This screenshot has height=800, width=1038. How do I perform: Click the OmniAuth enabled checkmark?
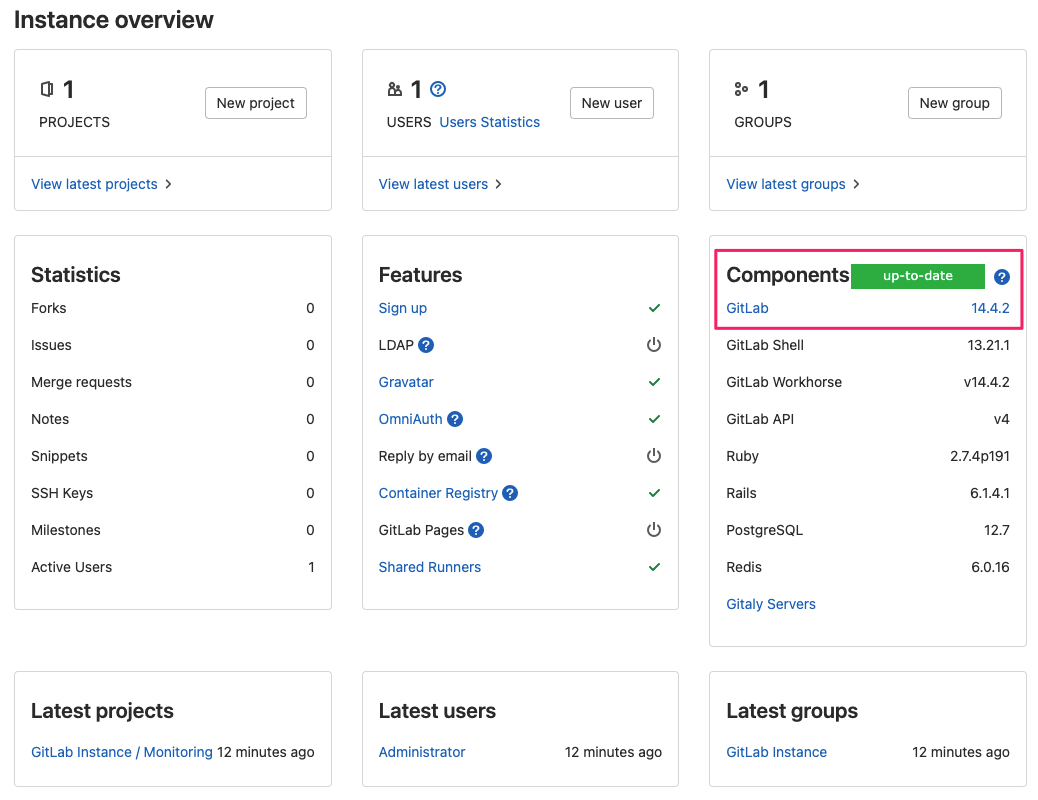click(654, 419)
